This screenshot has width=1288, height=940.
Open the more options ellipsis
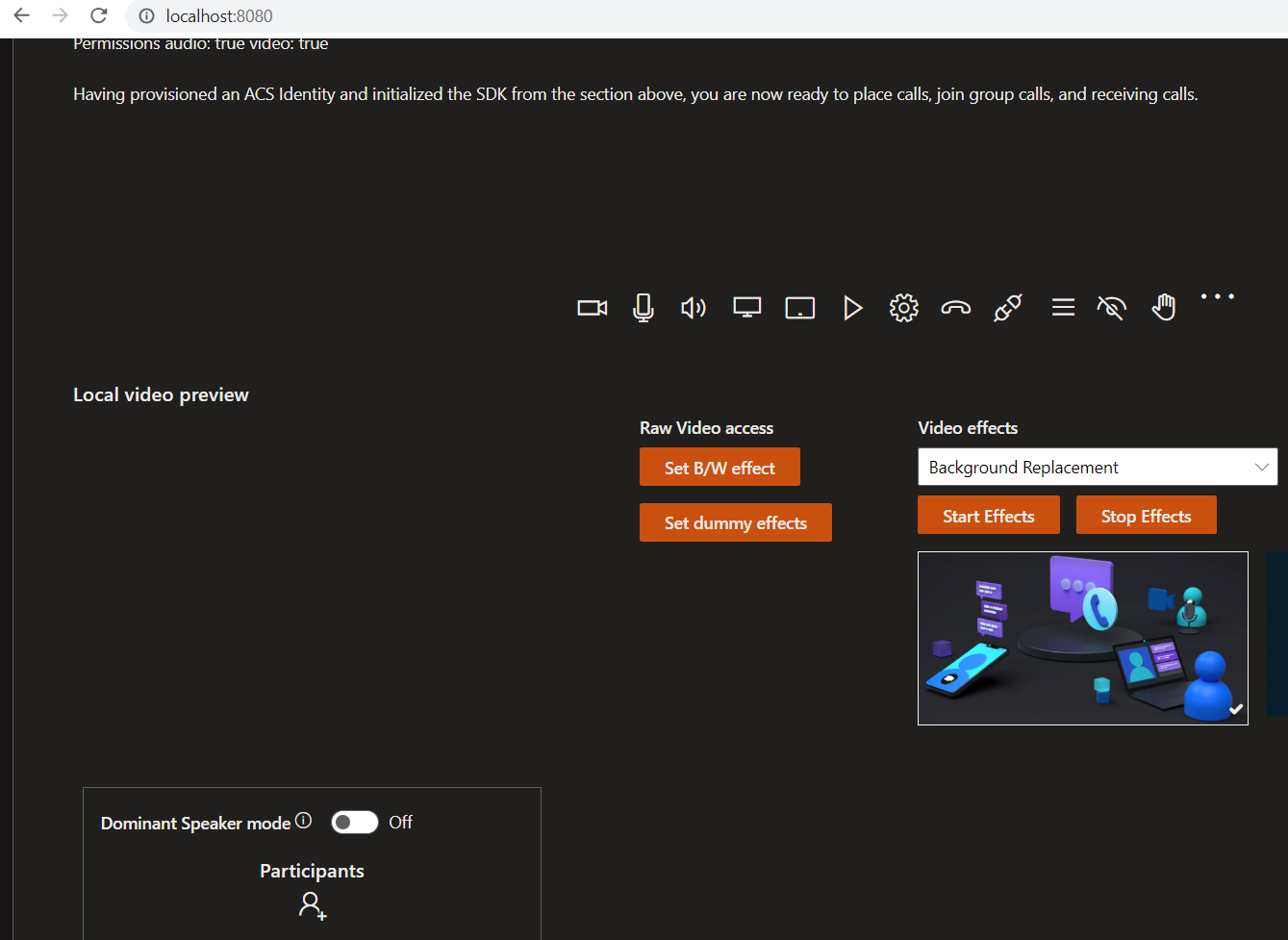point(1217,296)
